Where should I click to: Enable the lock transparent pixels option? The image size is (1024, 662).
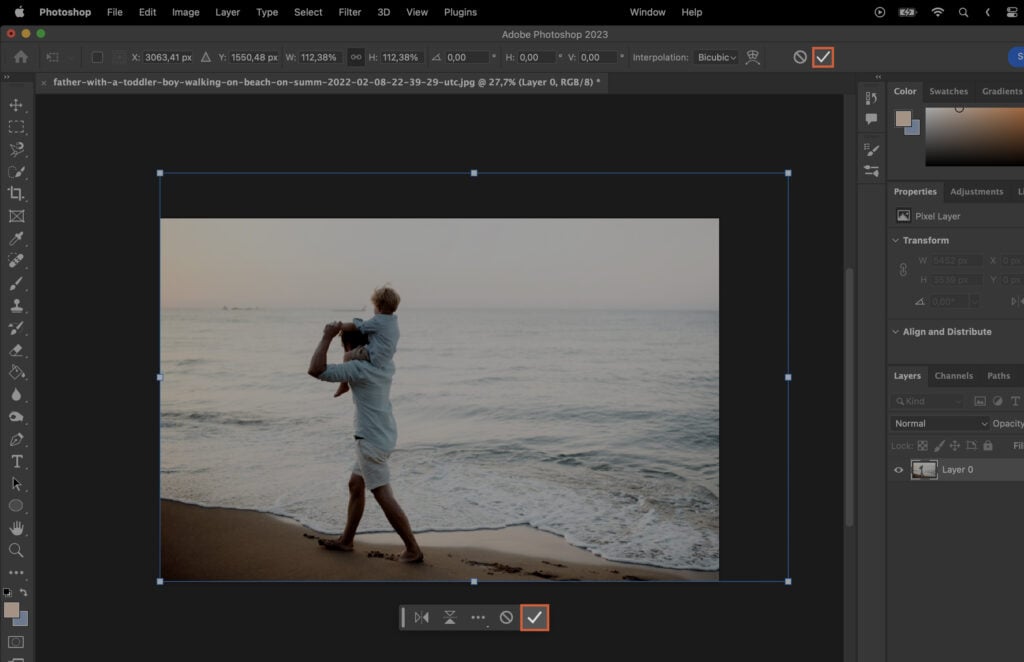923,446
